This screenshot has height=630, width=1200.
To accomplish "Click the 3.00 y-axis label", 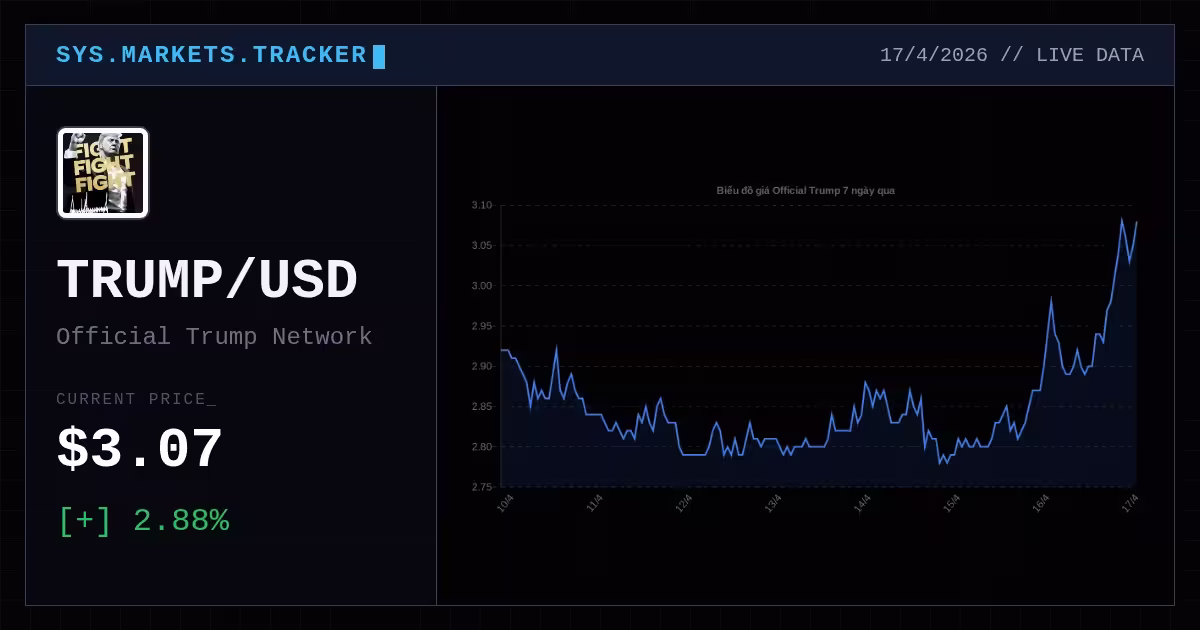I will pyautogui.click(x=482, y=286).
